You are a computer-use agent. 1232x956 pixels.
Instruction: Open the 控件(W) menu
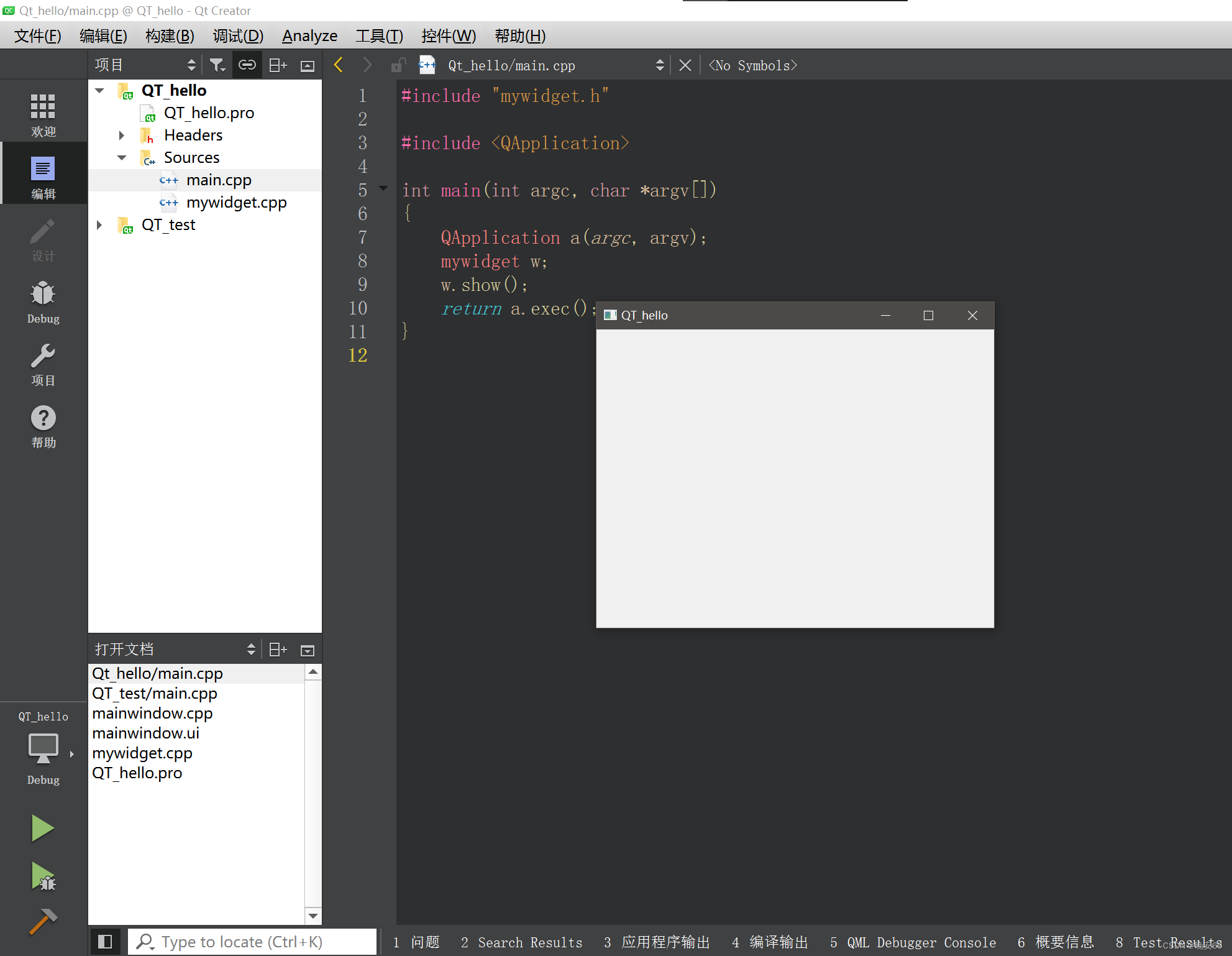click(449, 36)
